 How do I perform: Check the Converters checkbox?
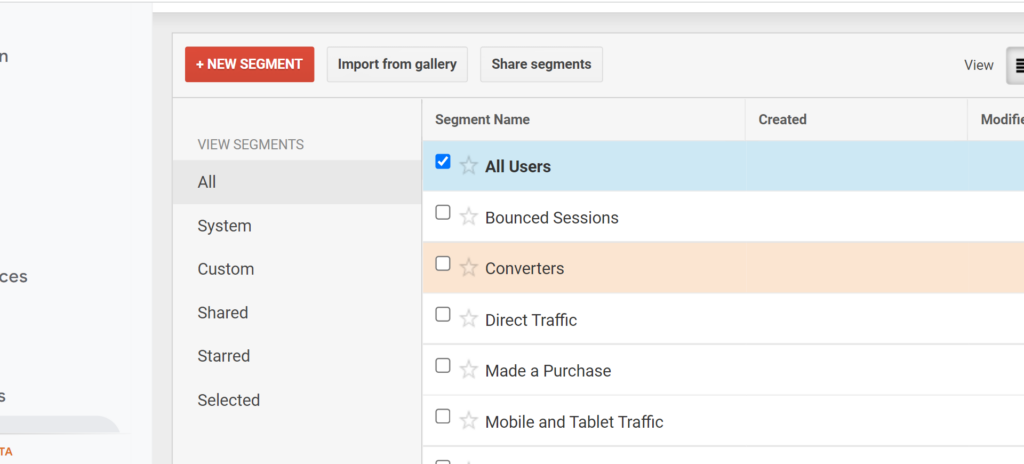click(x=443, y=263)
